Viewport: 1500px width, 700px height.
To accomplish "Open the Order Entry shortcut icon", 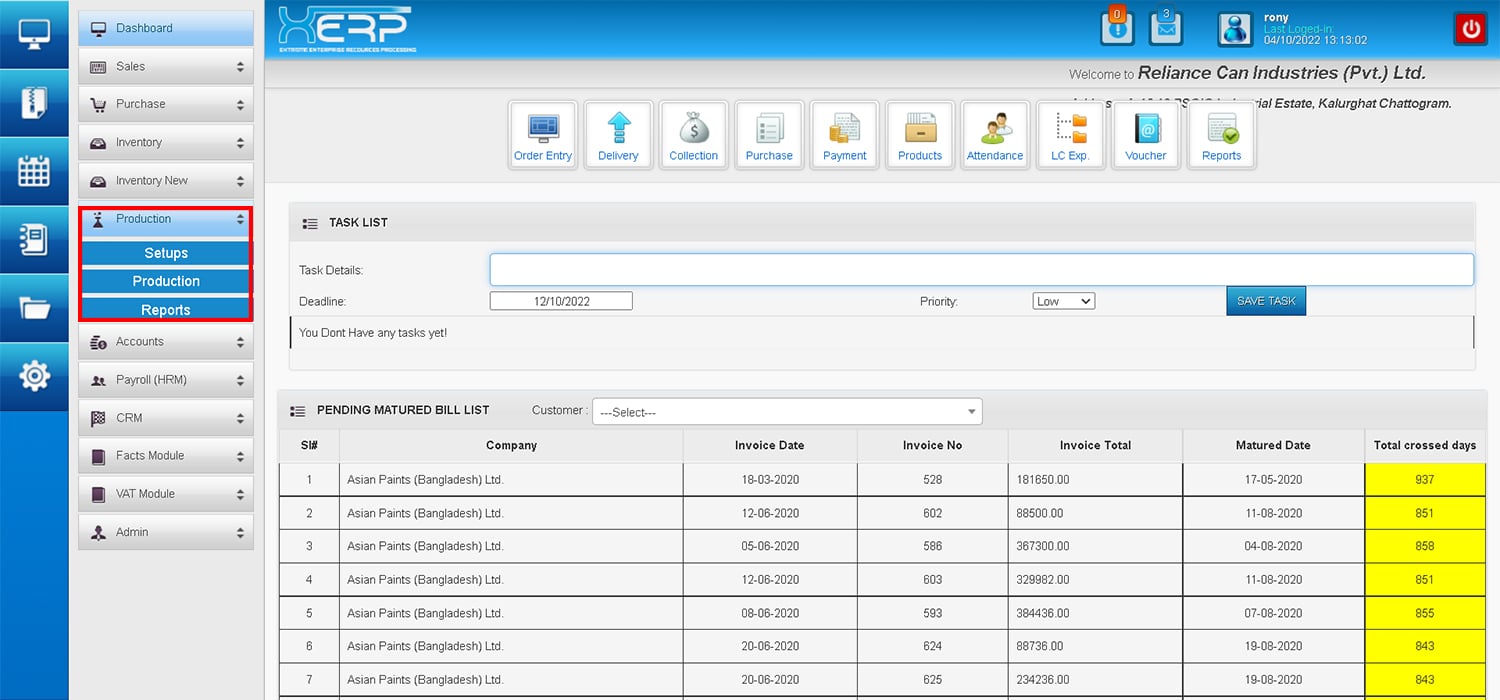I will [543, 135].
